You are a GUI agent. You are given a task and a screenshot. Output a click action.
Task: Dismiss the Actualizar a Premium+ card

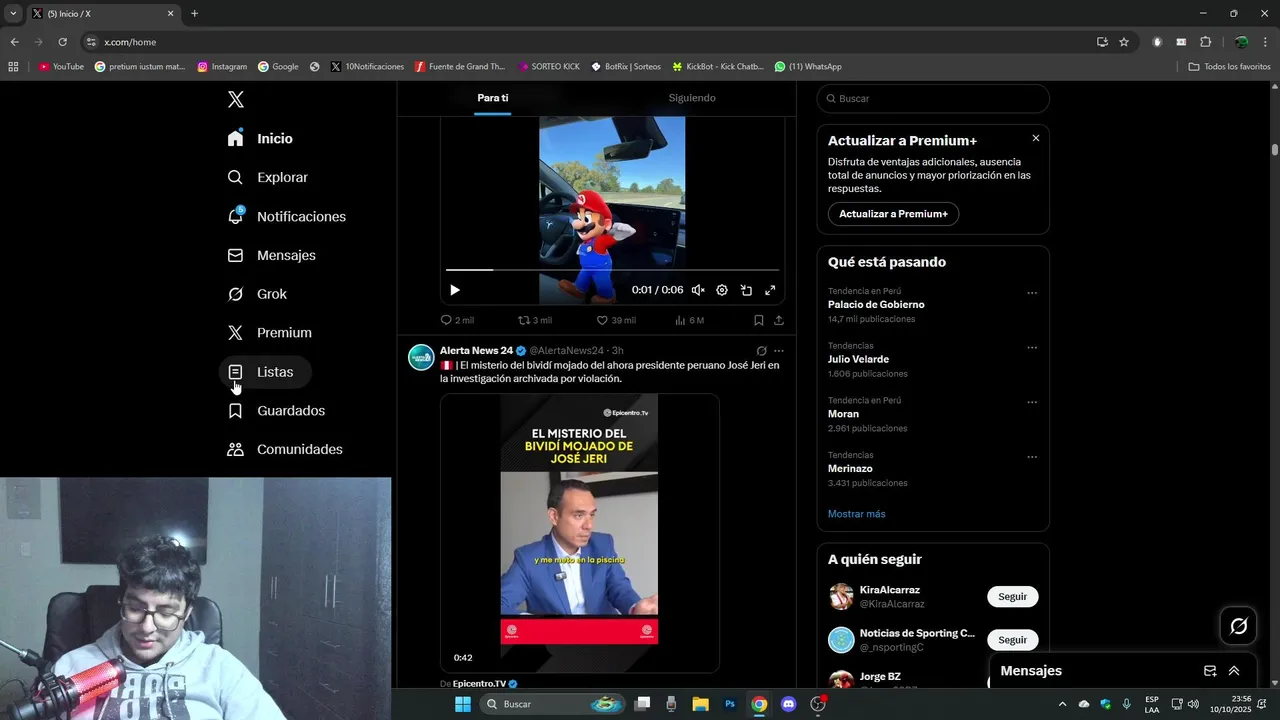click(x=1036, y=138)
